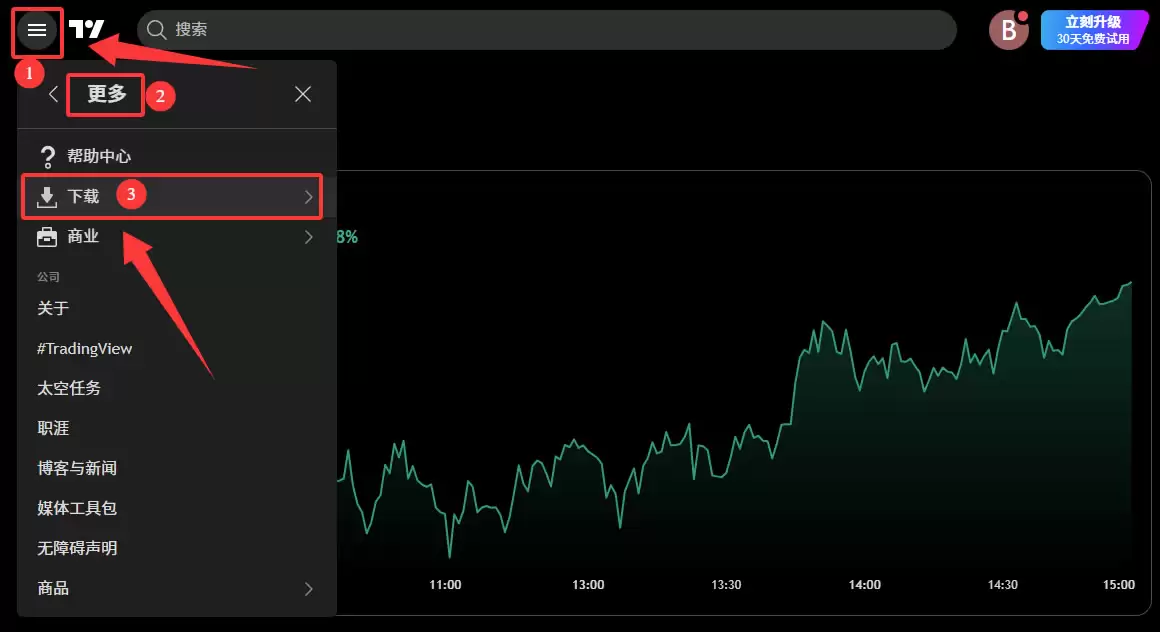Click the 13:00 time axis label
This screenshot has width=1160, height=632.
pos(588,585)
